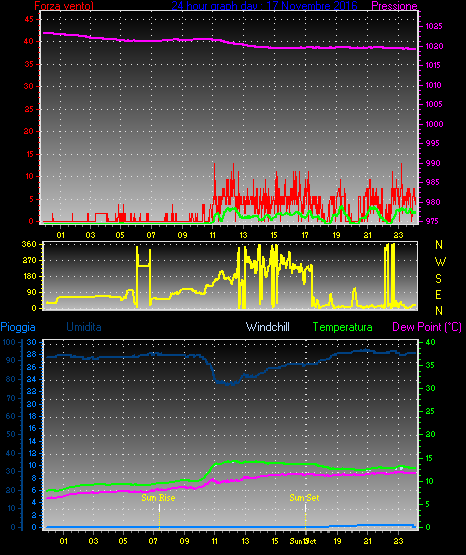Click the magenta 'Pressione' legend label
Screen dimensions: 466x555
click(394, 6)
